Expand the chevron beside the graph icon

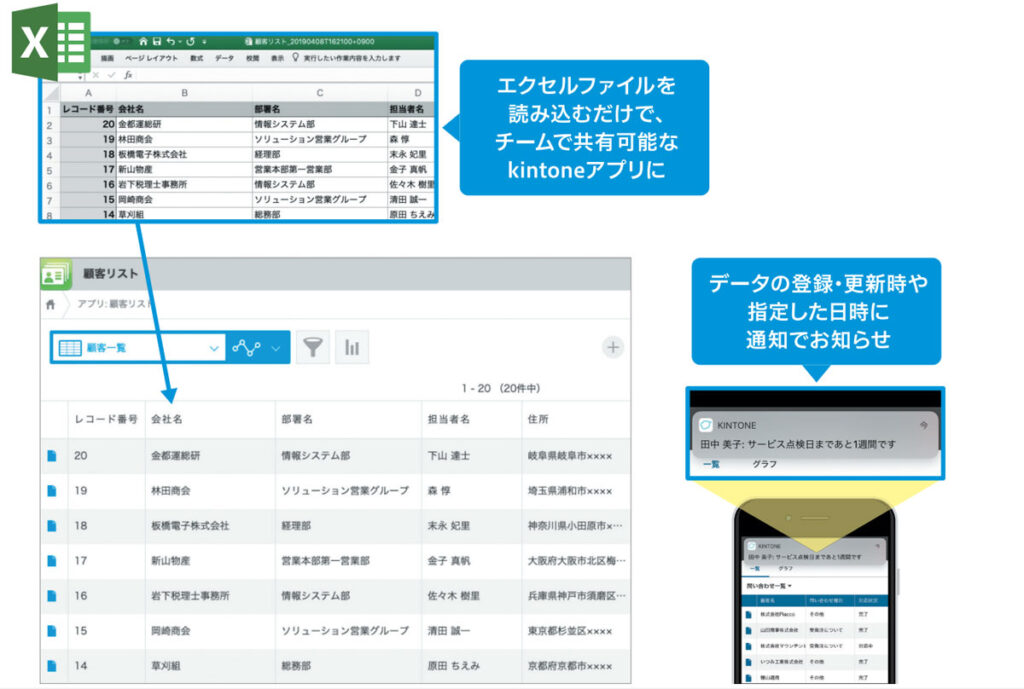pos(276,348)
